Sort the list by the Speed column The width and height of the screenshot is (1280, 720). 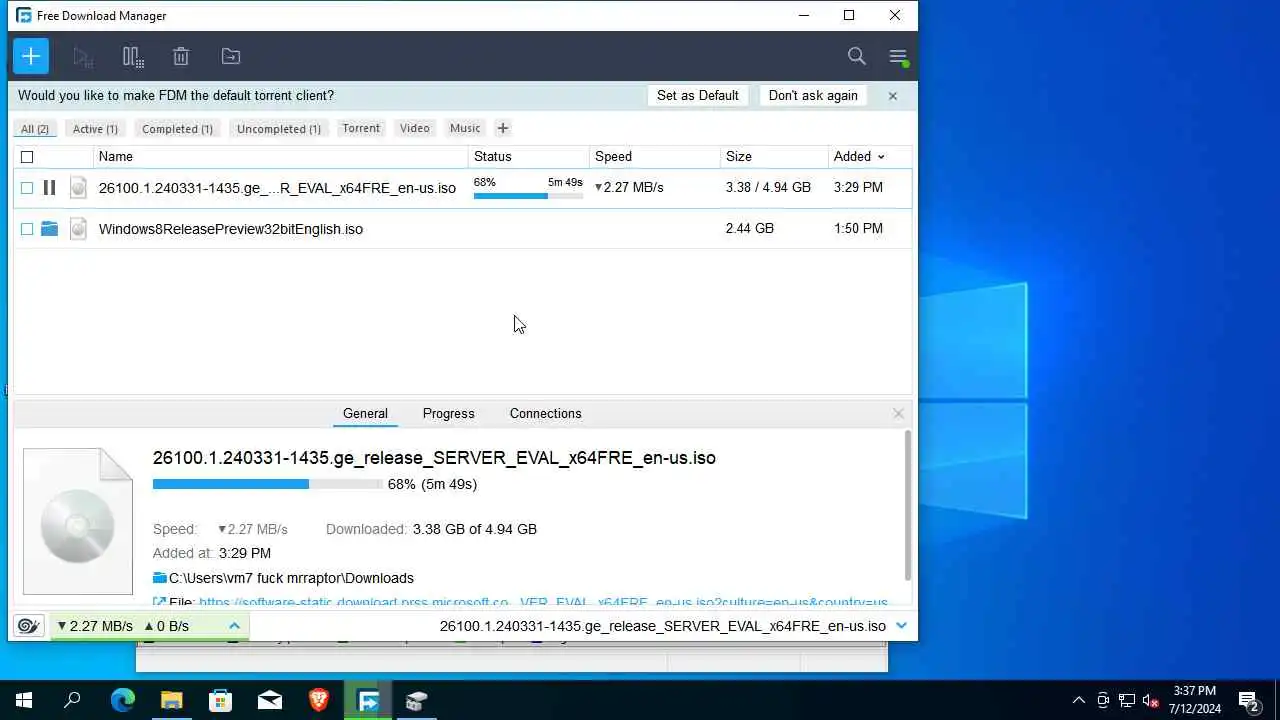pos(613,157)
